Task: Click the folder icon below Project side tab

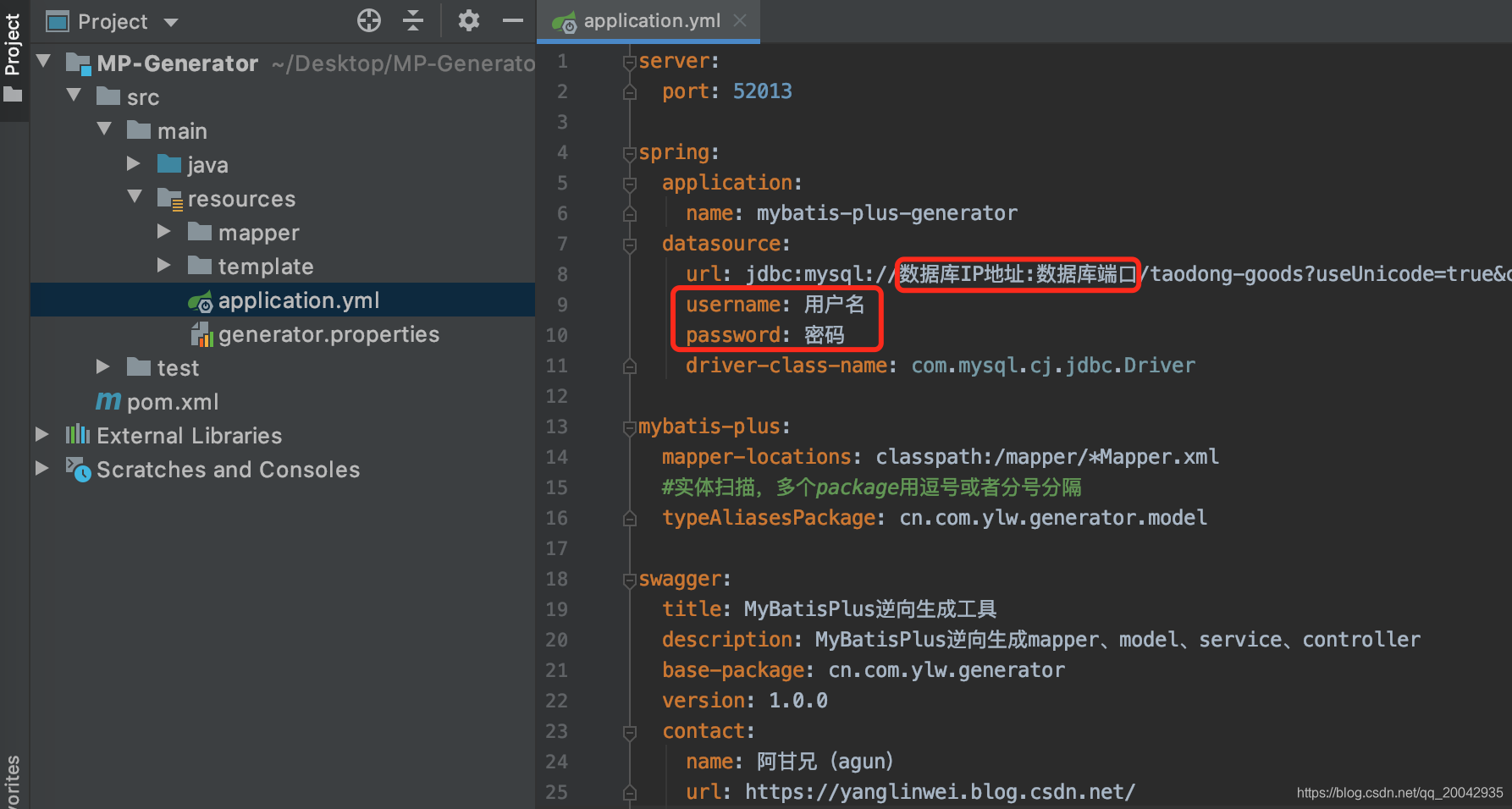Action: pyautogui.click(x=13, y=94)
